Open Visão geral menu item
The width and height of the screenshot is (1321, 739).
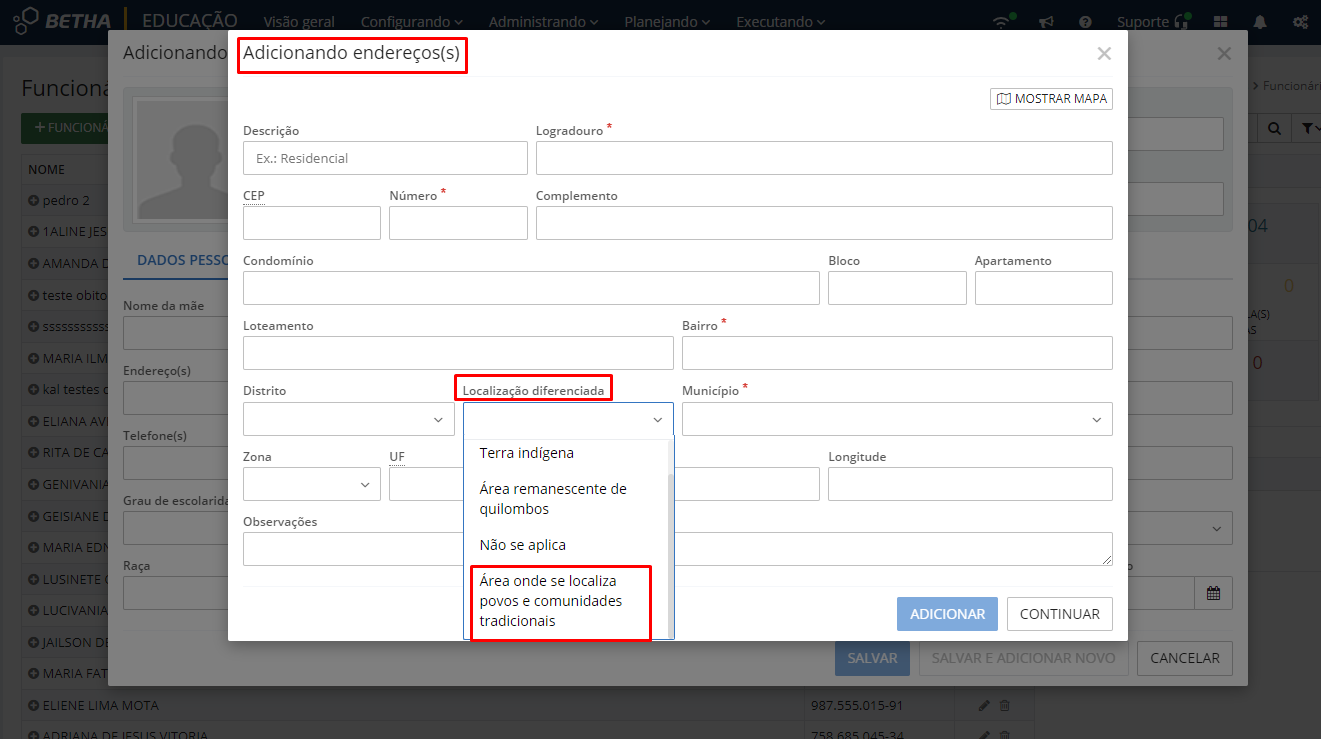click(299, 22)
